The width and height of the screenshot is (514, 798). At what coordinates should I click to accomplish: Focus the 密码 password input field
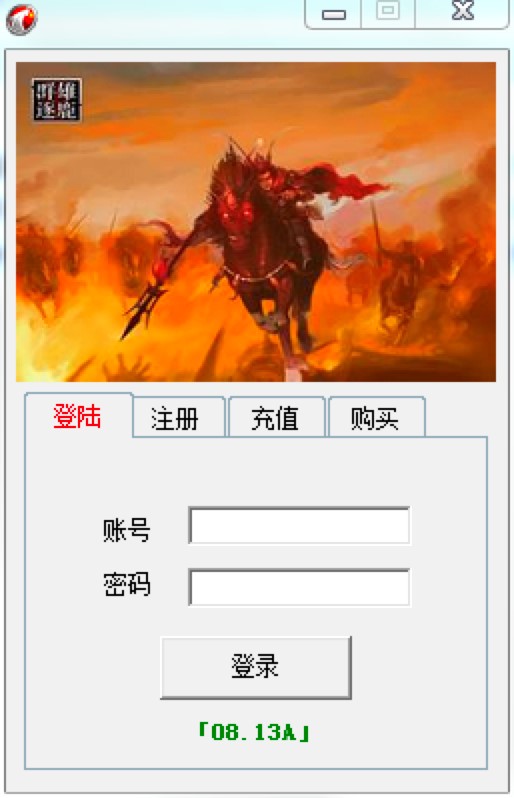point(299,587)
